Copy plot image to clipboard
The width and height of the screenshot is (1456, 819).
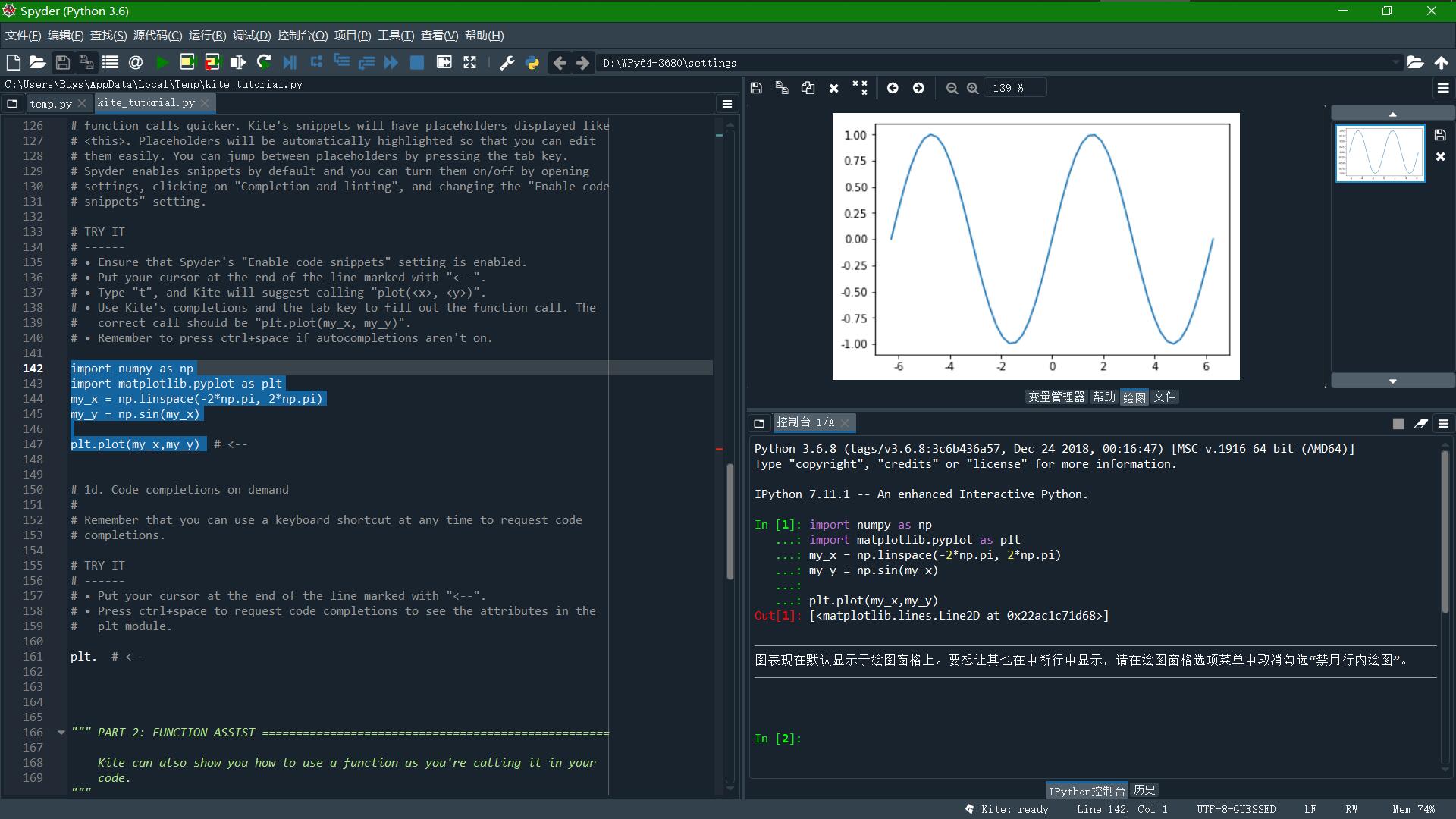[808, 88]
